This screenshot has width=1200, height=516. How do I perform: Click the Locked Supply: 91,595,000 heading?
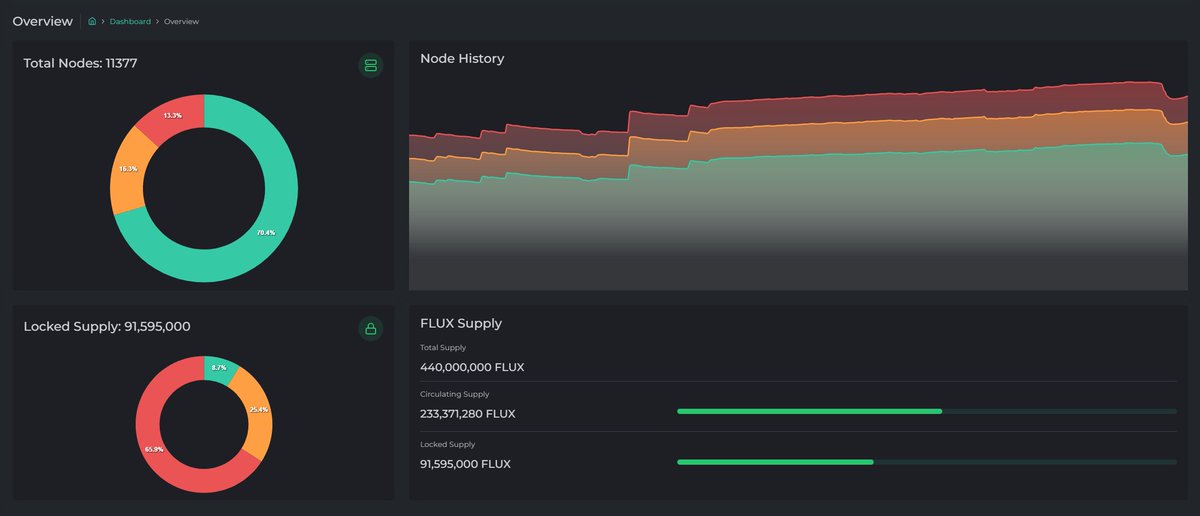coord(107,326)
